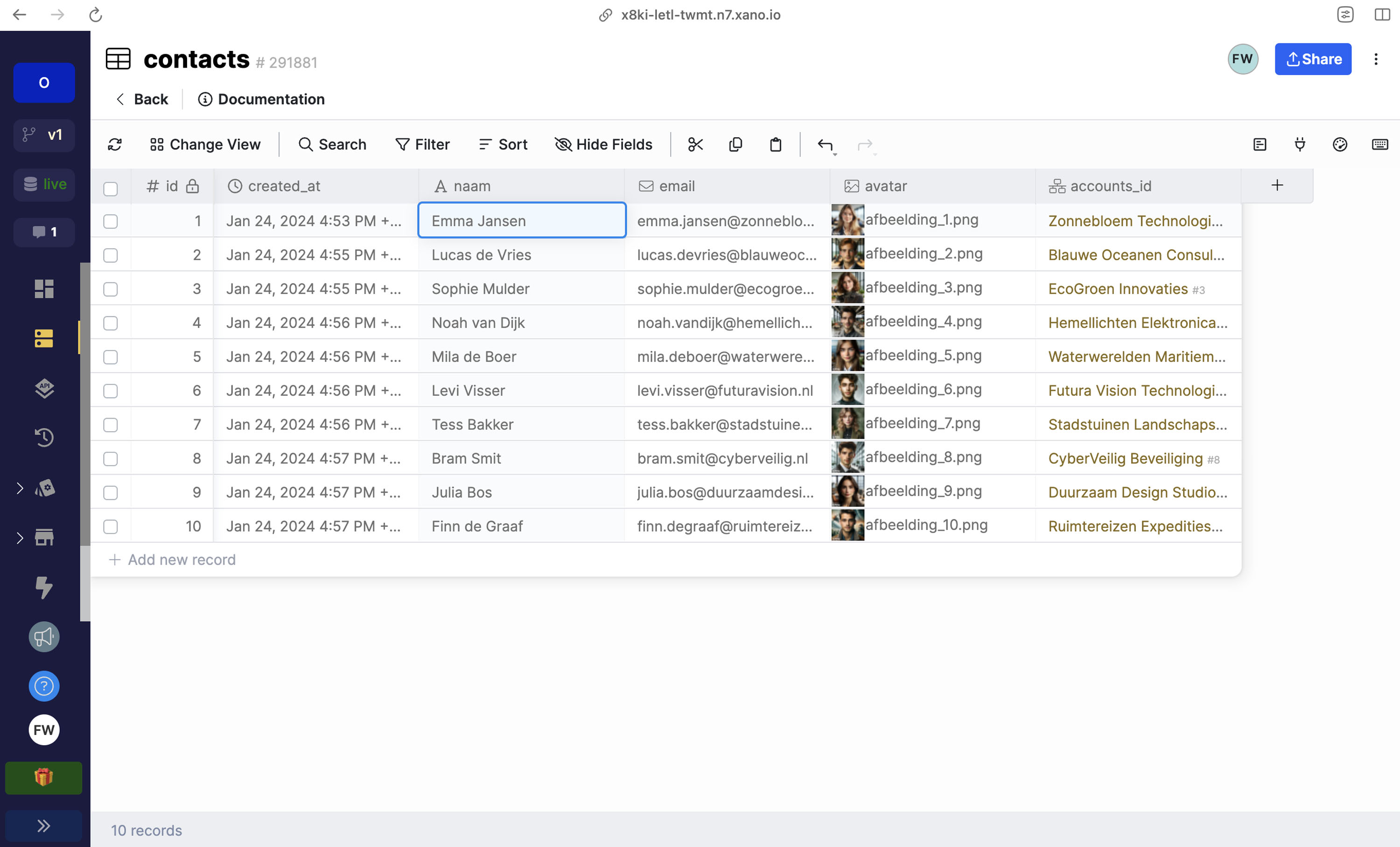Click the clipboard paste icon

(776, 144)
